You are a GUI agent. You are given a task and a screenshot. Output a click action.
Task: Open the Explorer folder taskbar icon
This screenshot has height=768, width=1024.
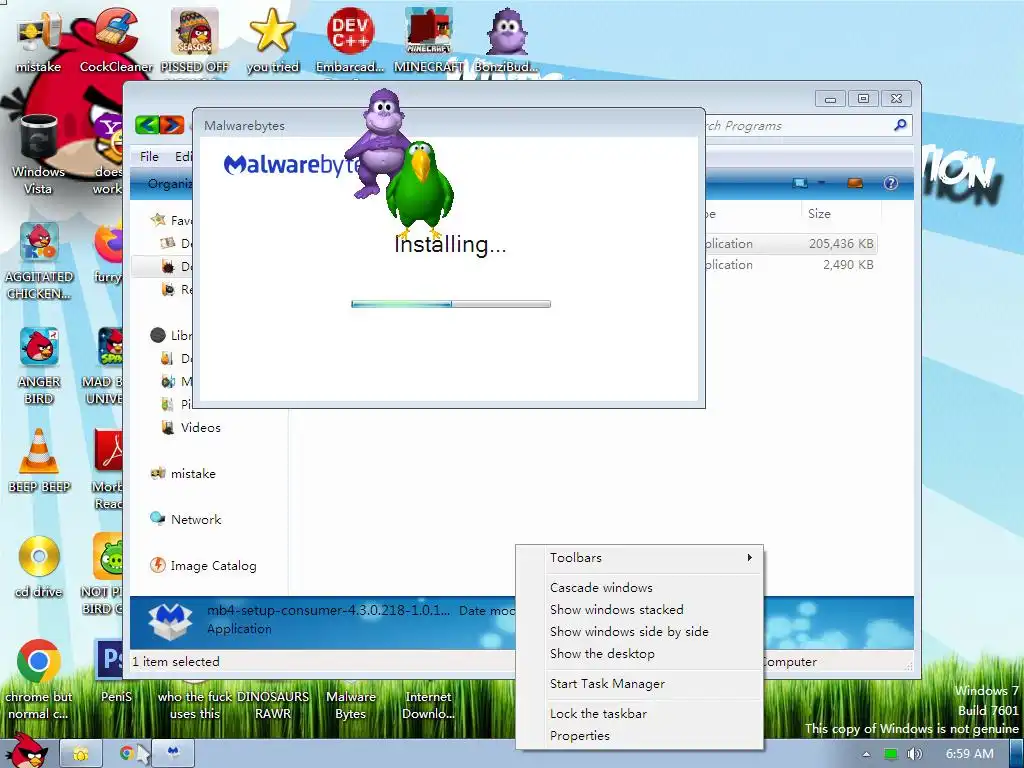81,754
